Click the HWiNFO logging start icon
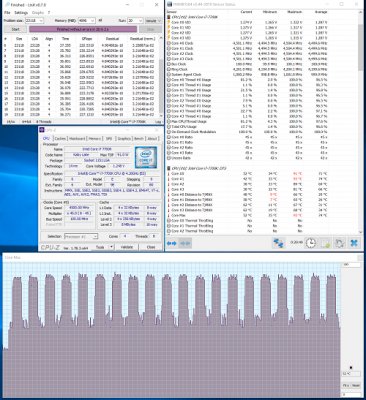The height and width of the screenshot is (400, 366). (325, 243)
